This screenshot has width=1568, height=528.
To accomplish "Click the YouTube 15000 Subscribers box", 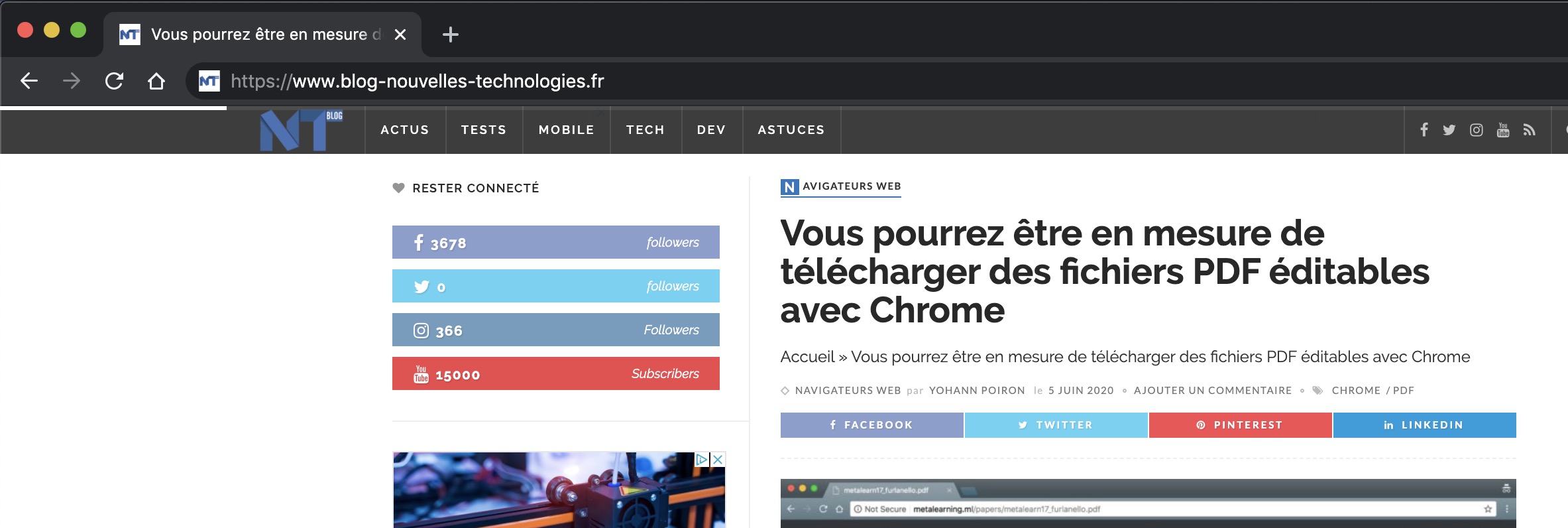I will pyautogui.click(x=556, y=373).
